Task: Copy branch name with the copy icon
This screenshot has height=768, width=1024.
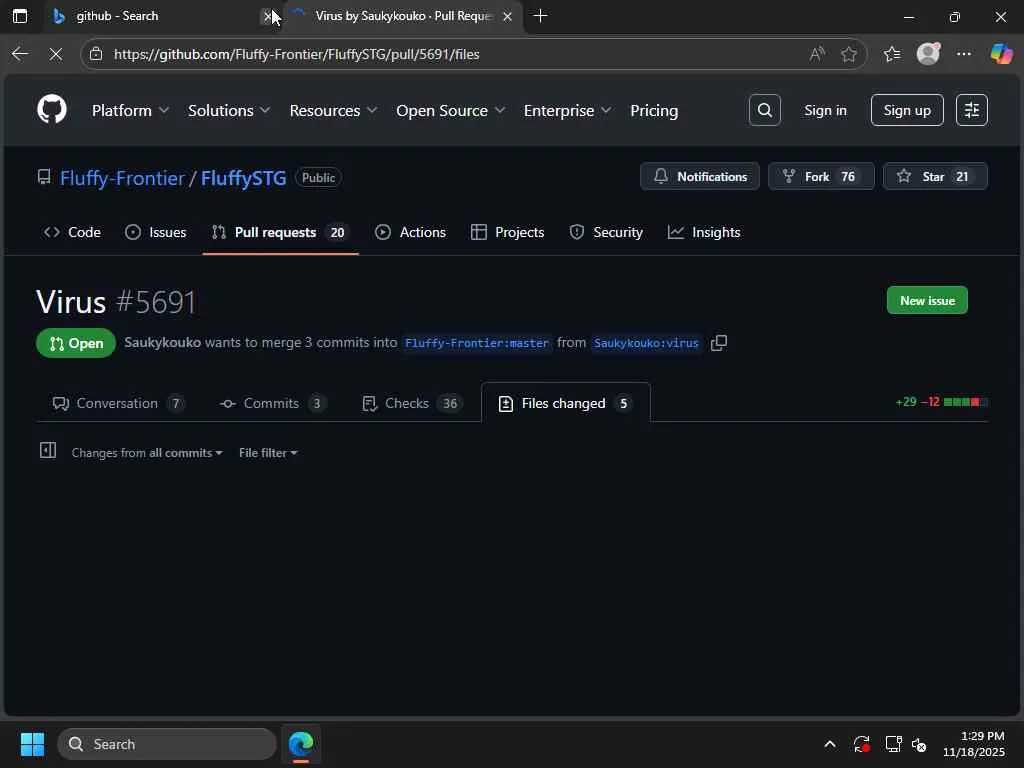Action: click(719, 343)
